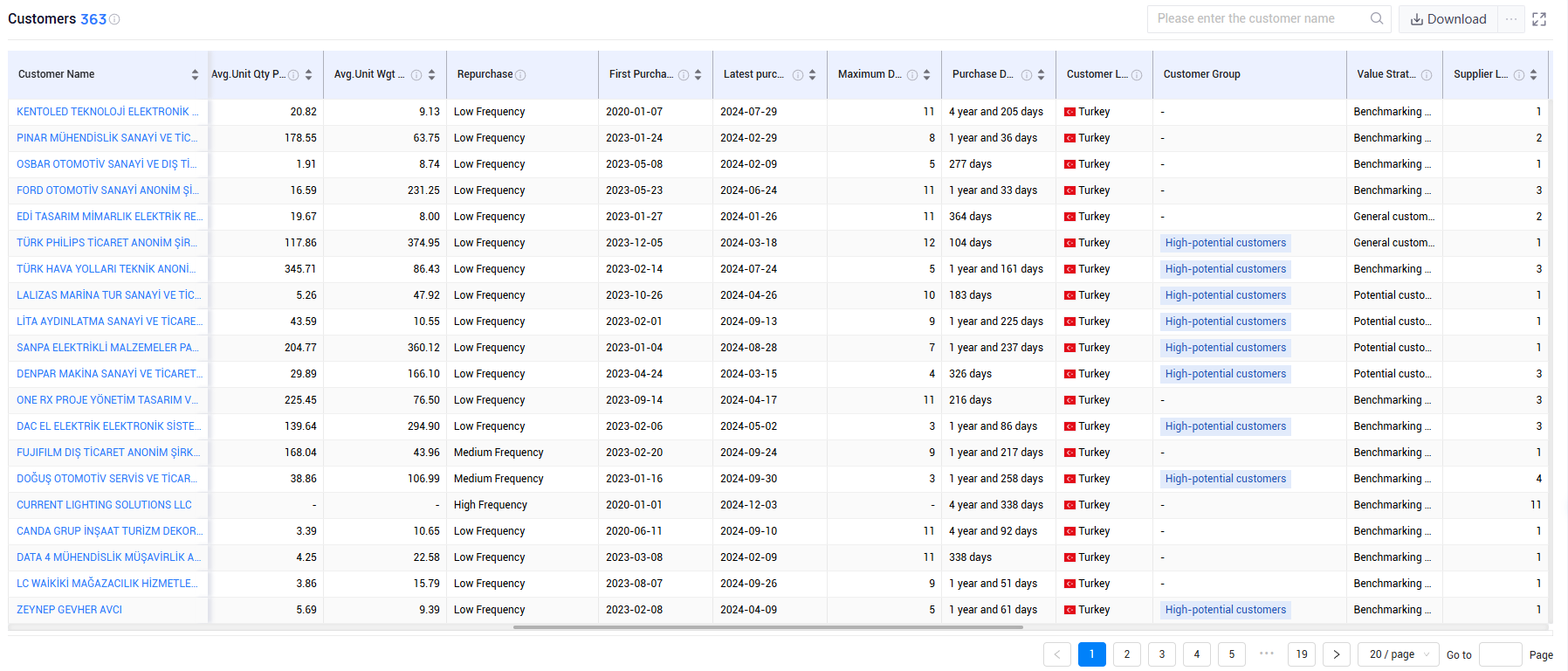This screenshot has height=671, width=1568.
Task: Sort the Maximum D... column
Action: pyautogui.click(x=926, y=75)
